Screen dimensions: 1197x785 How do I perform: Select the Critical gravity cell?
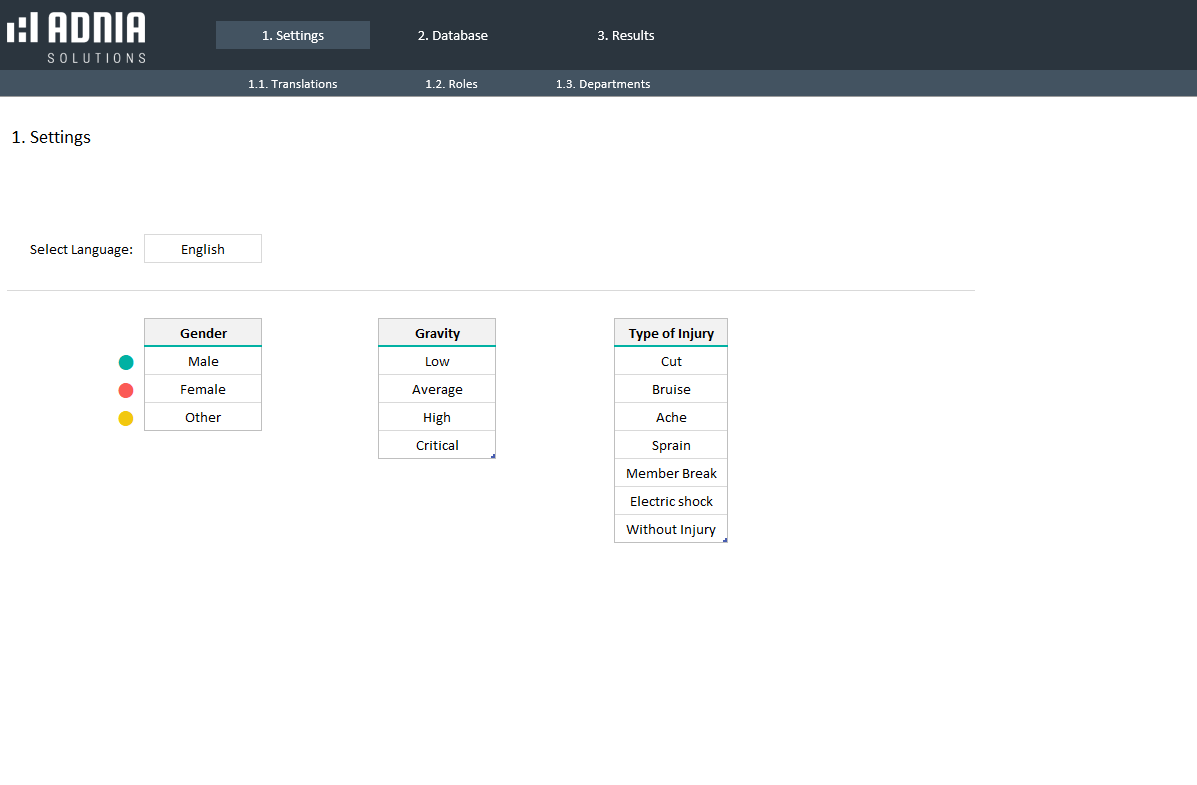437,445
